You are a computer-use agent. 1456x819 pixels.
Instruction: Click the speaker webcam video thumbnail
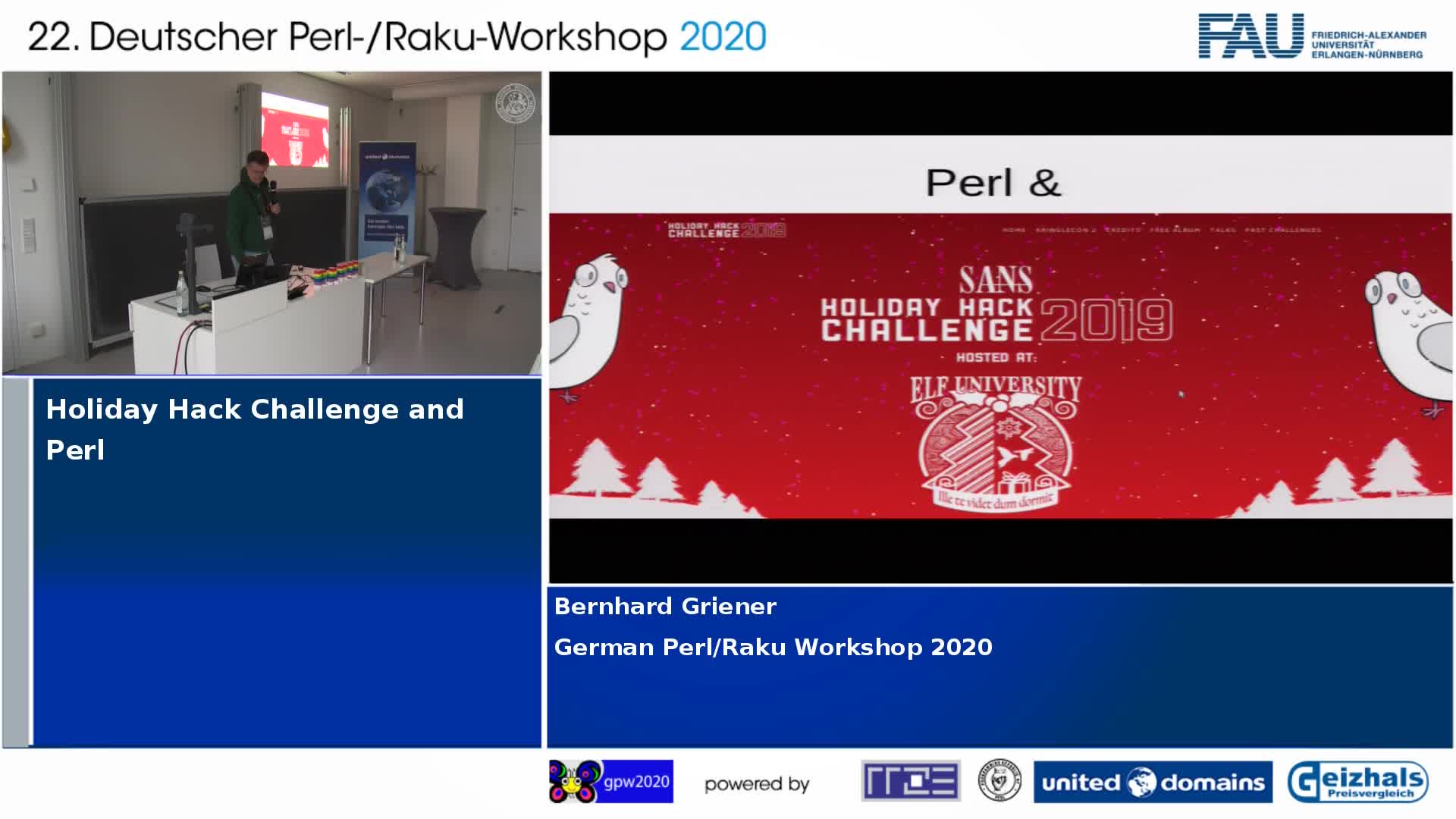tap(271, 224)
